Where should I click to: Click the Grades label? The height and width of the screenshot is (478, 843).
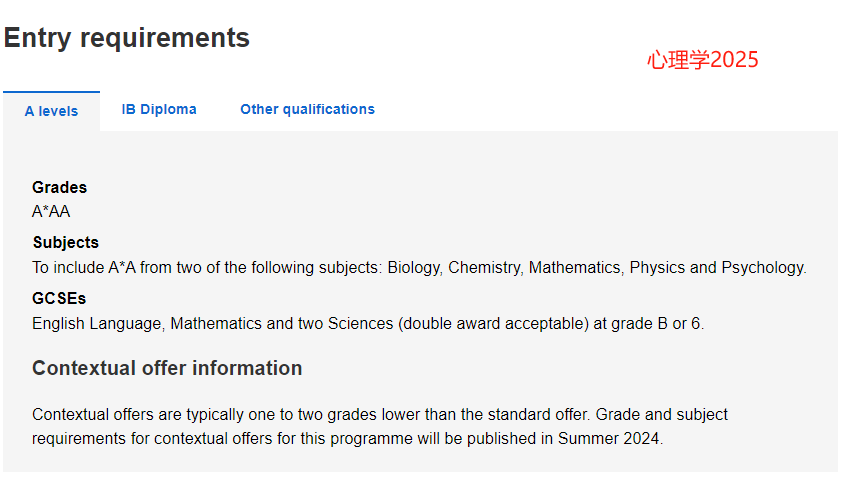tap(59, 188)
